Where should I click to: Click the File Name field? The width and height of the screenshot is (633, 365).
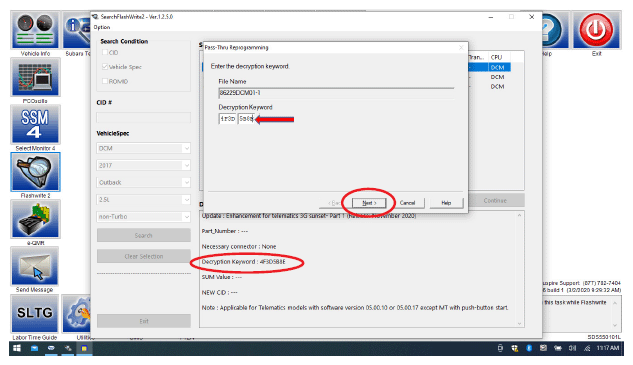click(336, 93)
